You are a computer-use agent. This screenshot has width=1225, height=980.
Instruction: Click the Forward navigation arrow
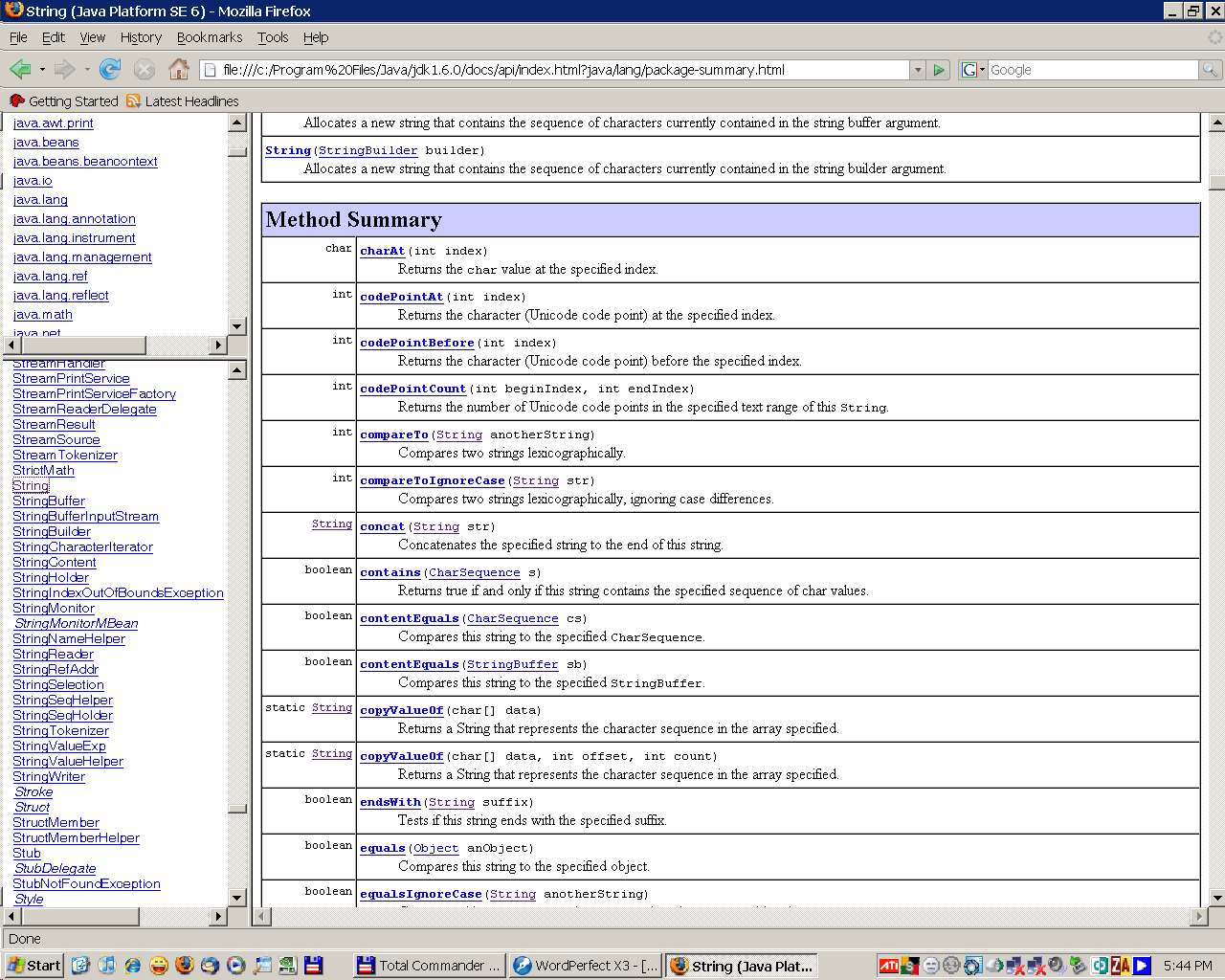coord(63,69)
